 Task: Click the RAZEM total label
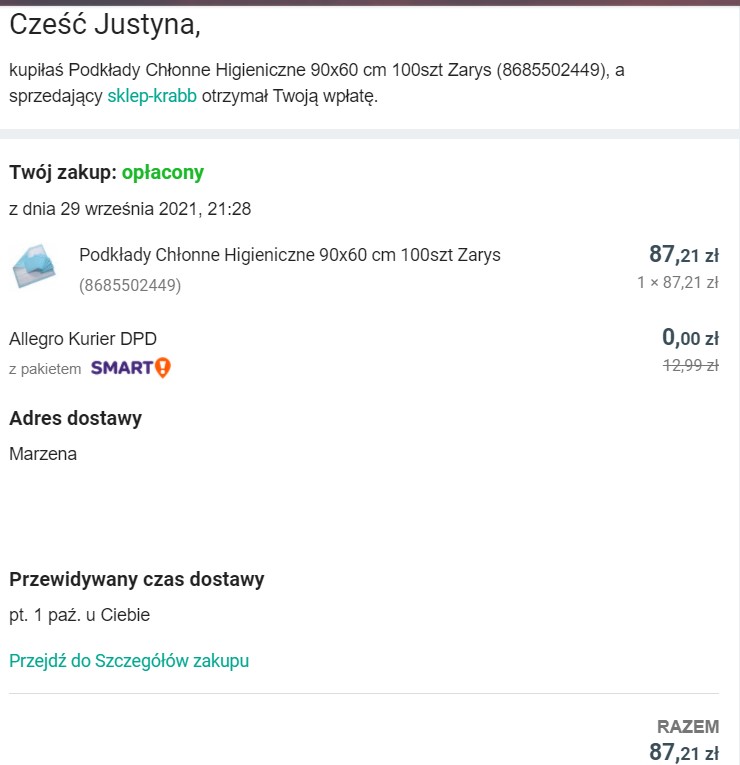click(688, 726)
